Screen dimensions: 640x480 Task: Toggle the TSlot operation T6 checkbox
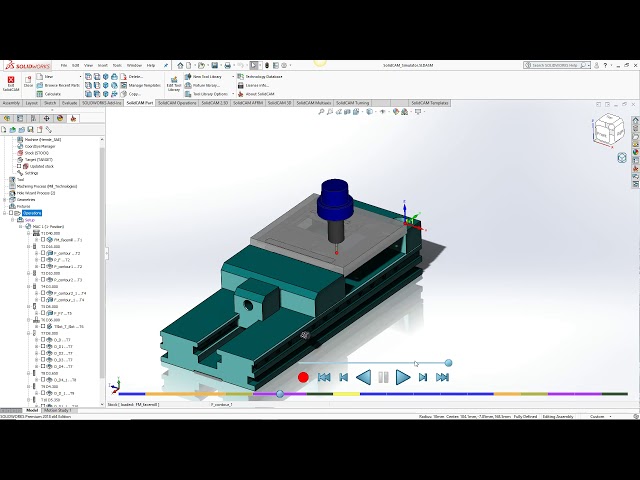[x=43, y=327]
